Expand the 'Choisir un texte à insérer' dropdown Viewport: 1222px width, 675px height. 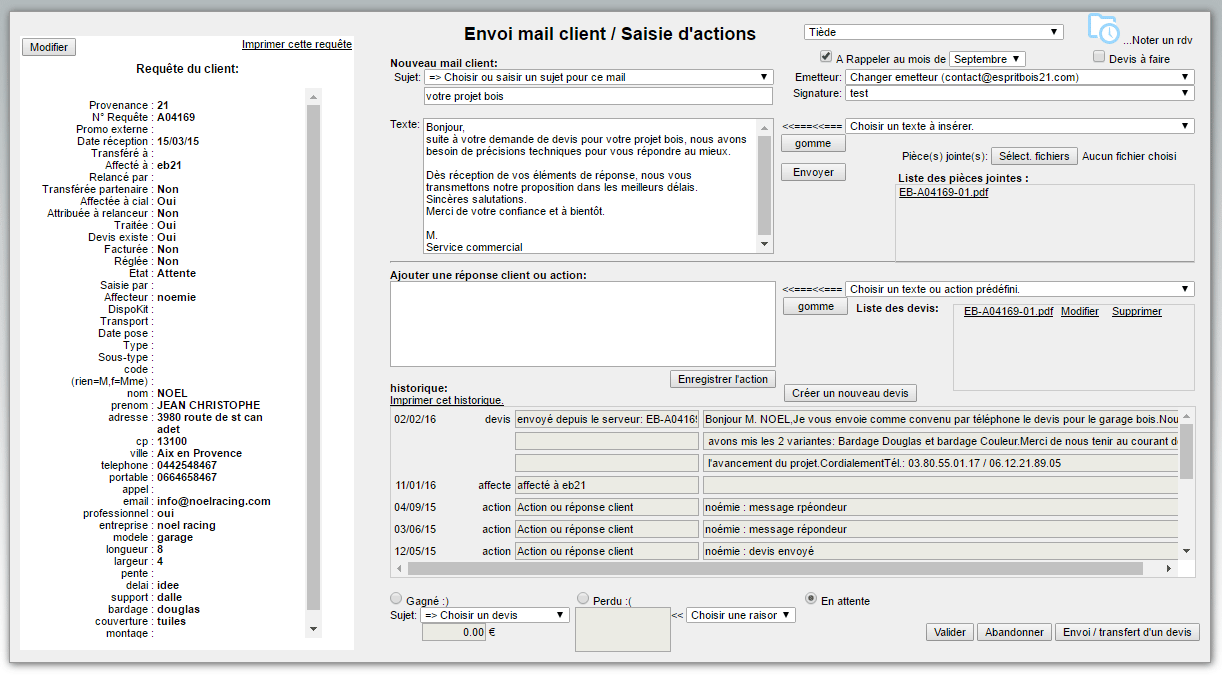coord(1019,126)
